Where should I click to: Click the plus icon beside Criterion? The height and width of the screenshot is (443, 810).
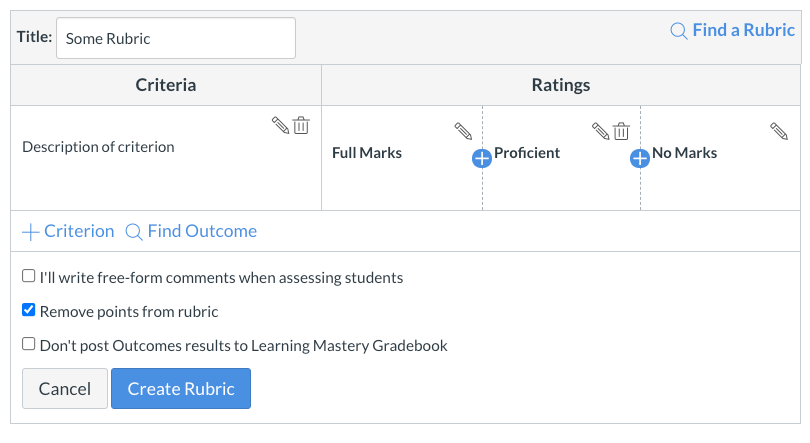(x=31, y=232)
